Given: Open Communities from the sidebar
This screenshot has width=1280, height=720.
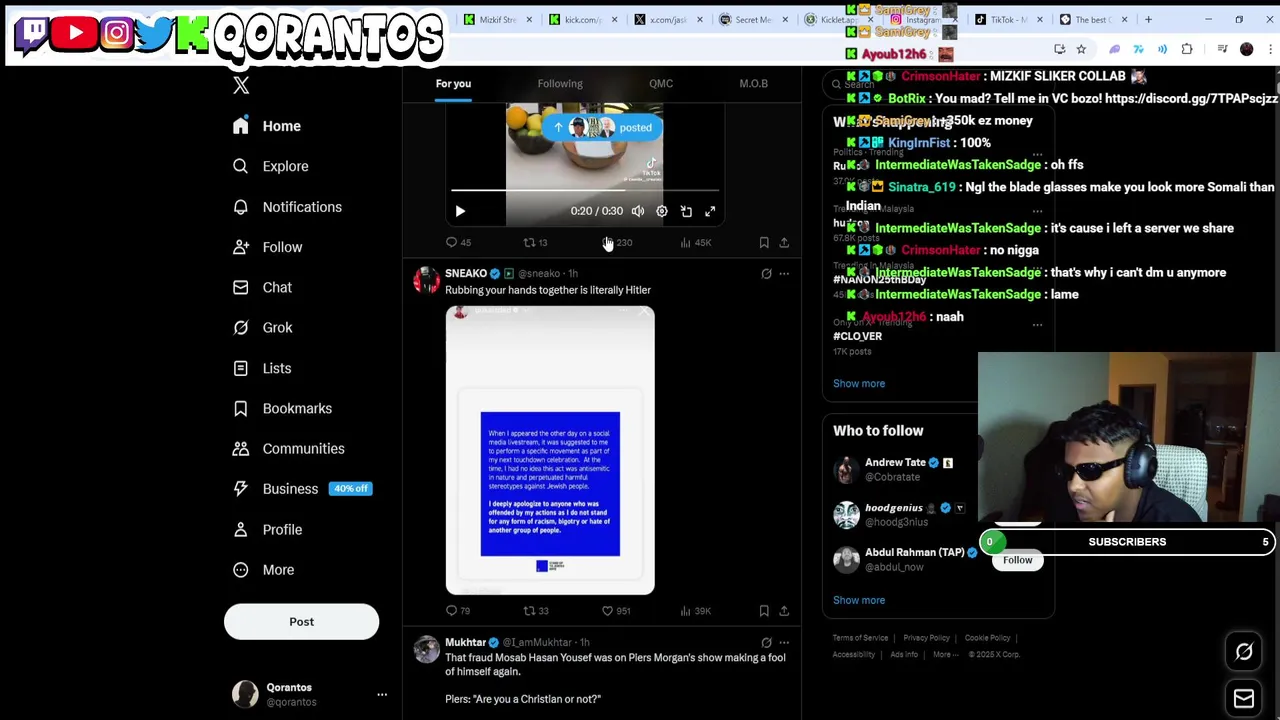Looking at the screenshot, I should pyautogui.click(x=288, y=449).
